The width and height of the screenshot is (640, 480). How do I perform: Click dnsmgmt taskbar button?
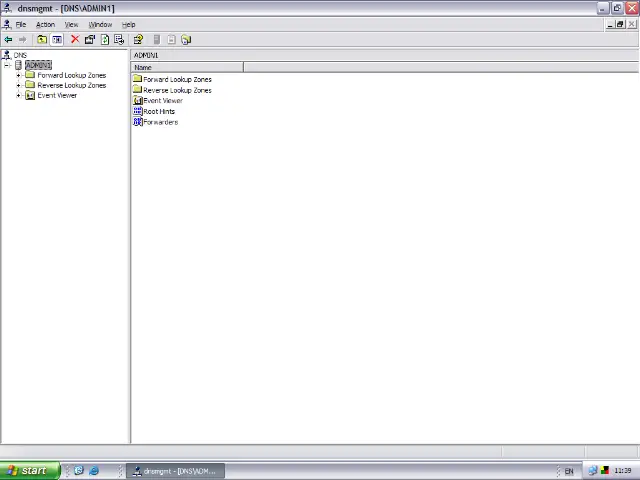[x=176, y=471]
